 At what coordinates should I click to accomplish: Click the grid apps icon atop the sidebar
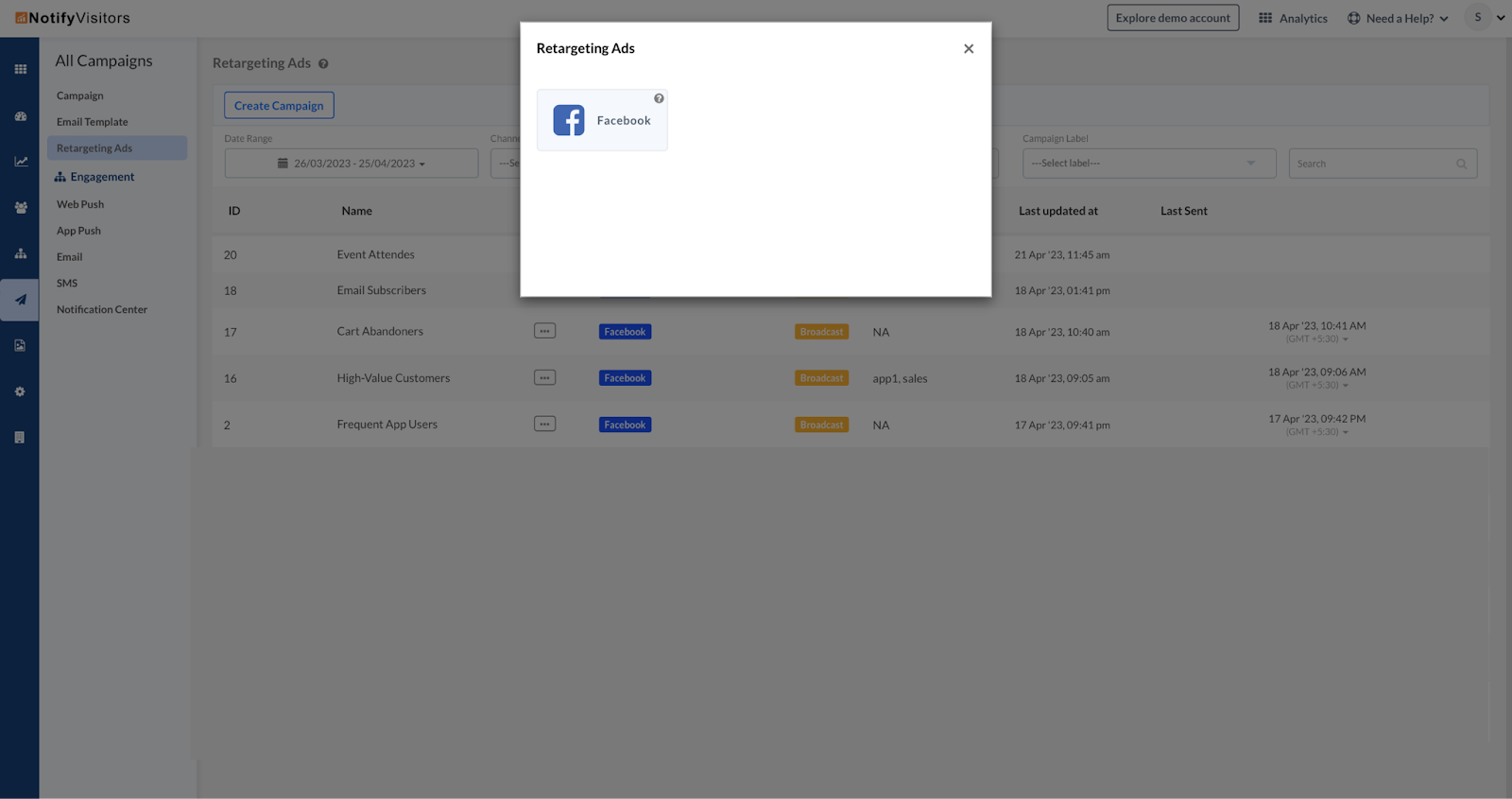(20, 69)
